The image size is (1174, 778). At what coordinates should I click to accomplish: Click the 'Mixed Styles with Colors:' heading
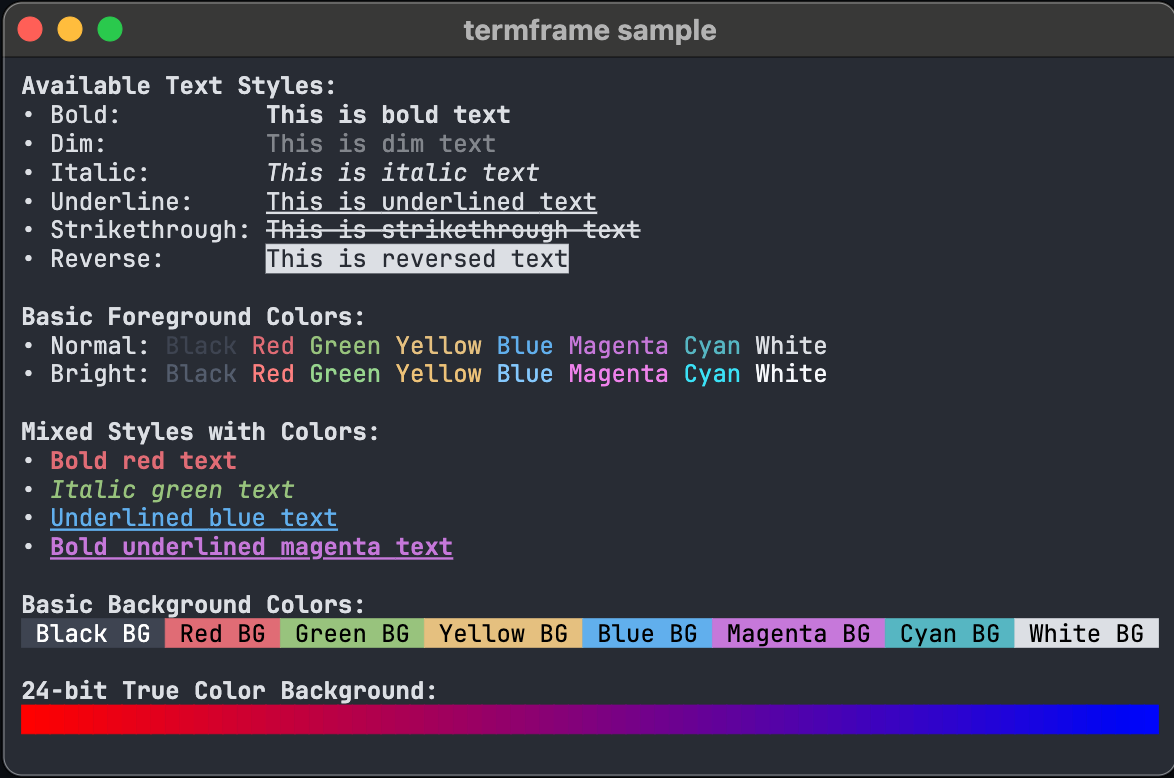pyautogui.click(x=201, y=432)
